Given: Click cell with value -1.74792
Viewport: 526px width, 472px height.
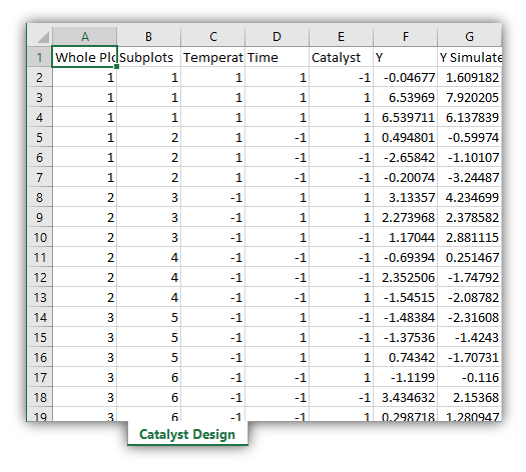Looking at the screenshot, I should (470, 278).
